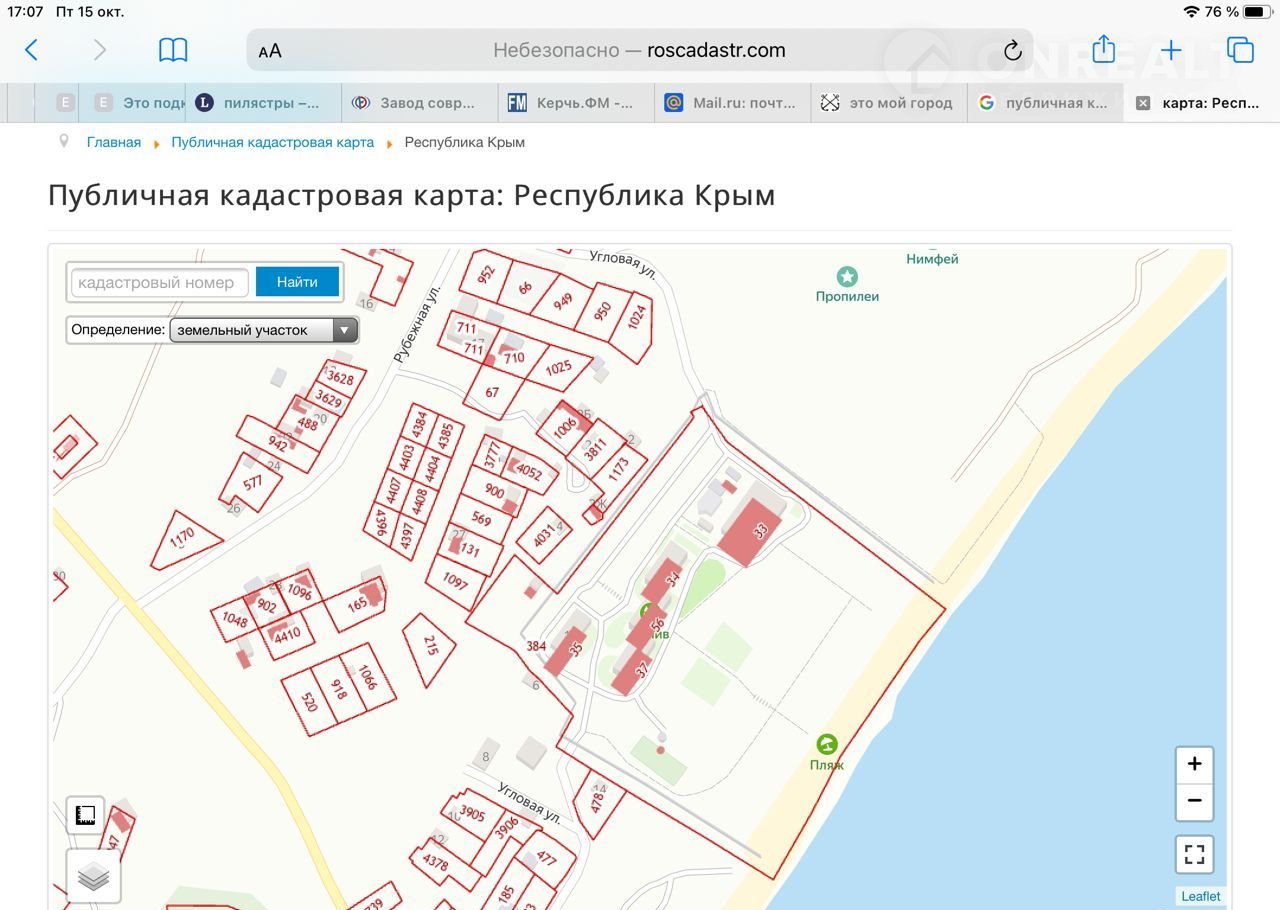Close the current 'карта: Респ...' tab
The image size is (1280, 910).
pos(1143,103)
